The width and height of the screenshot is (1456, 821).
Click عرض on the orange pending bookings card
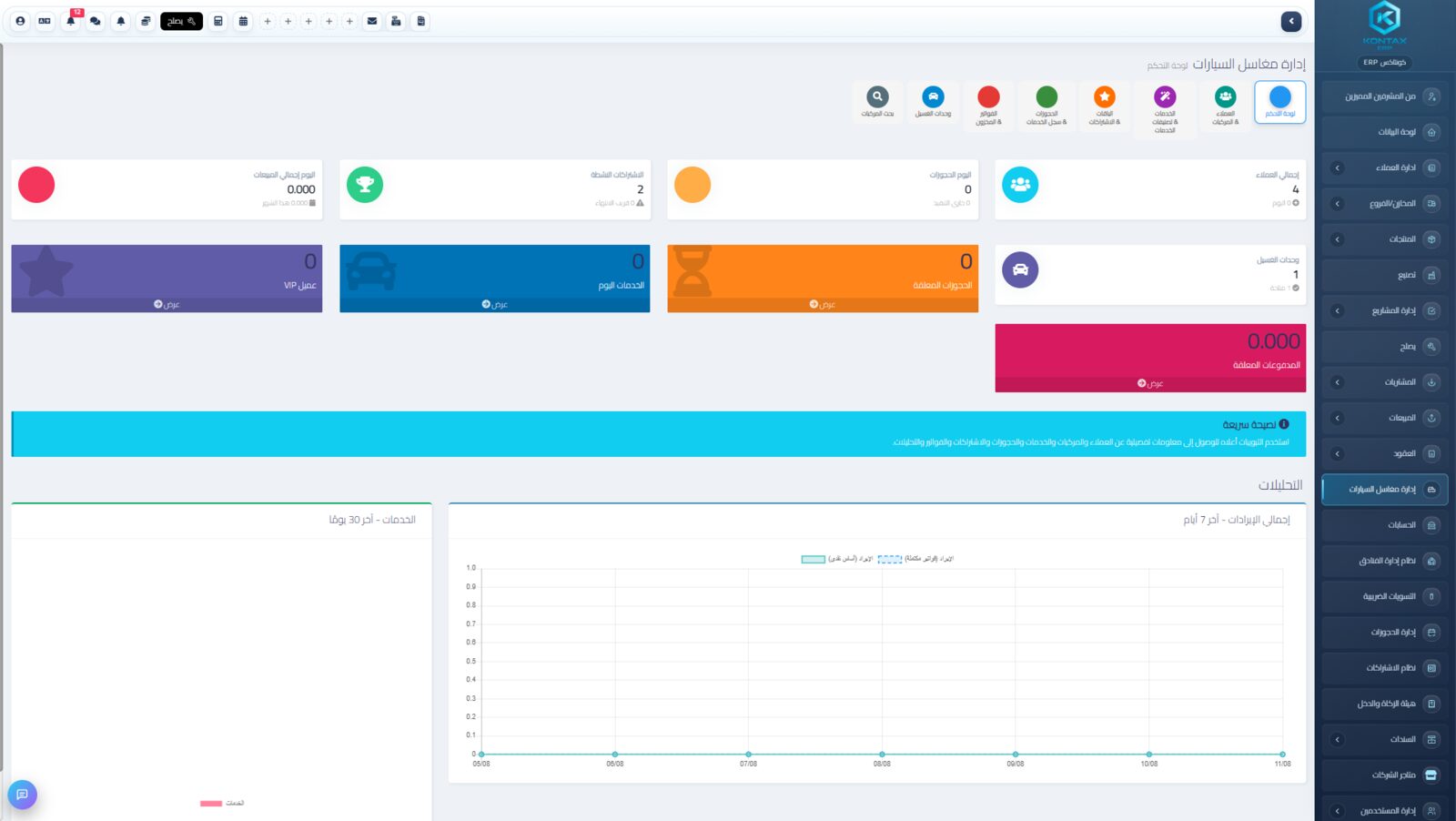pyautogui.click(x=823, y=305)
